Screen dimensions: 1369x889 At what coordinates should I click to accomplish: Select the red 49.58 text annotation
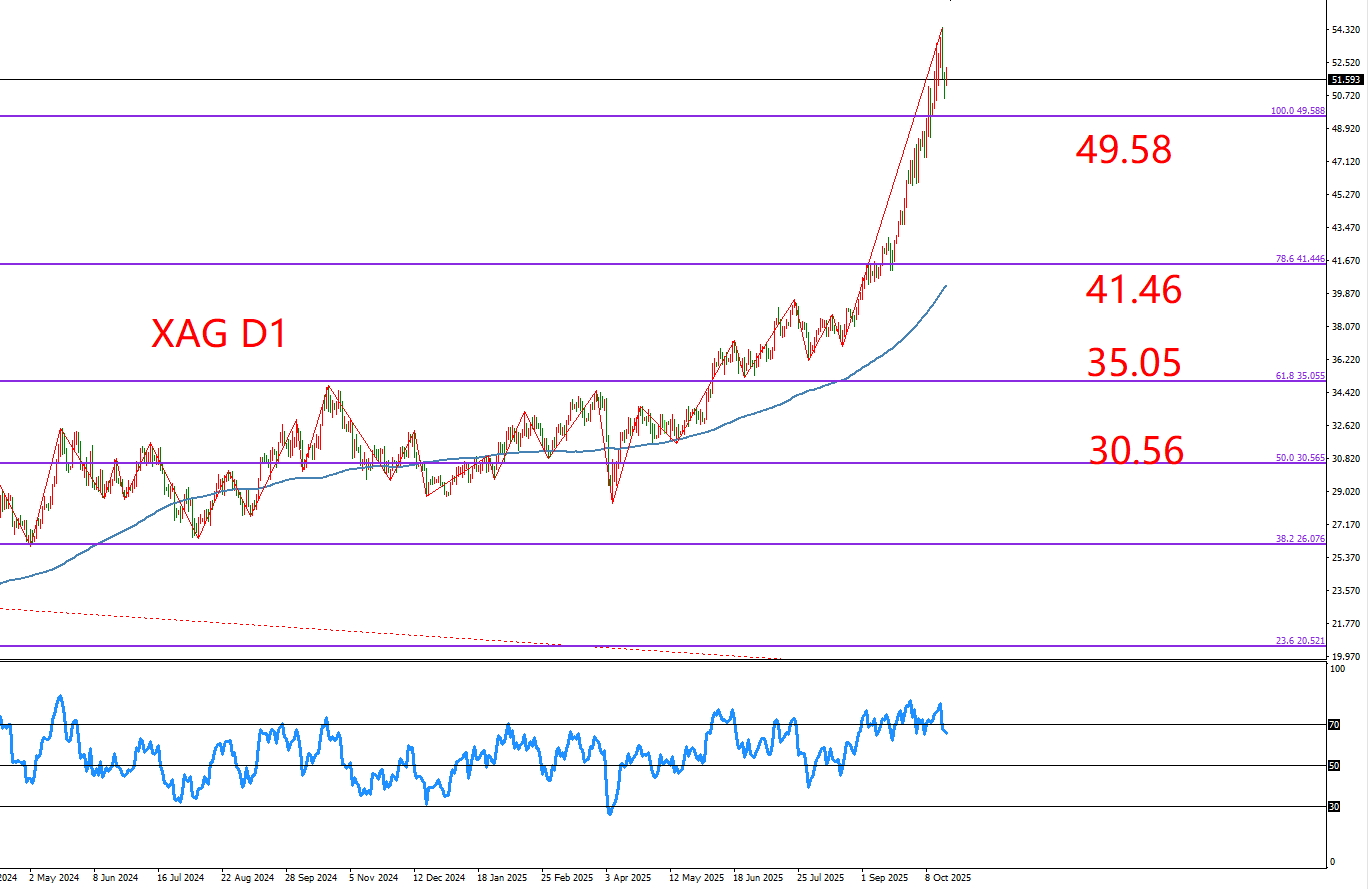click(1123, 150)
